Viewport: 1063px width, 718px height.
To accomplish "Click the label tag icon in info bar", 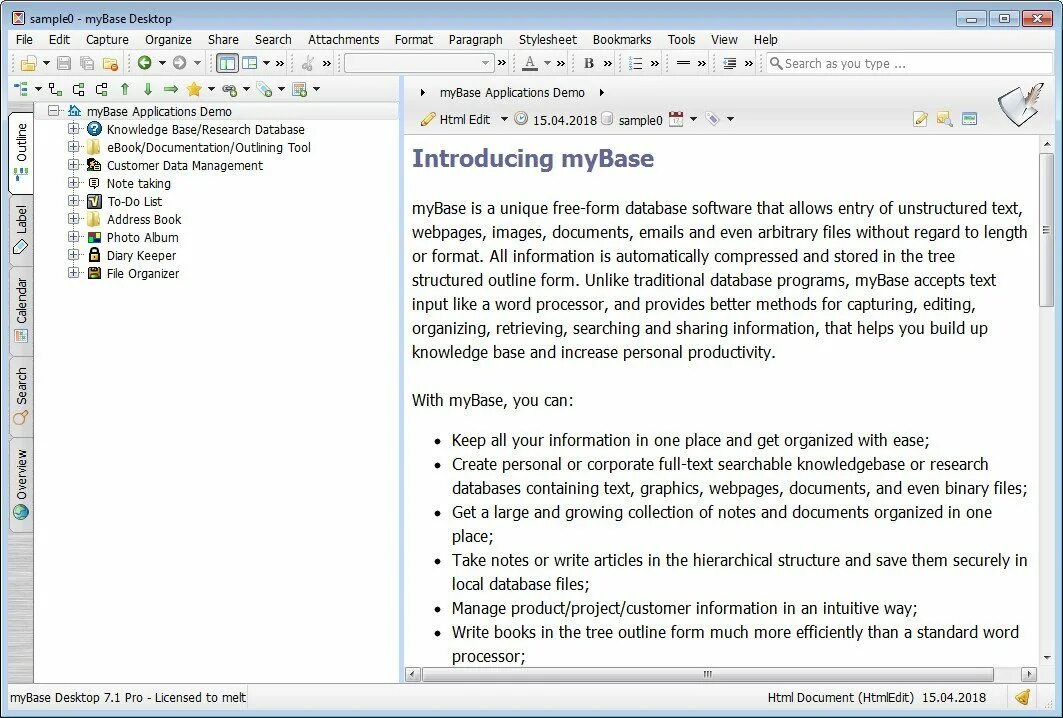I will click(x=712, y=119).
